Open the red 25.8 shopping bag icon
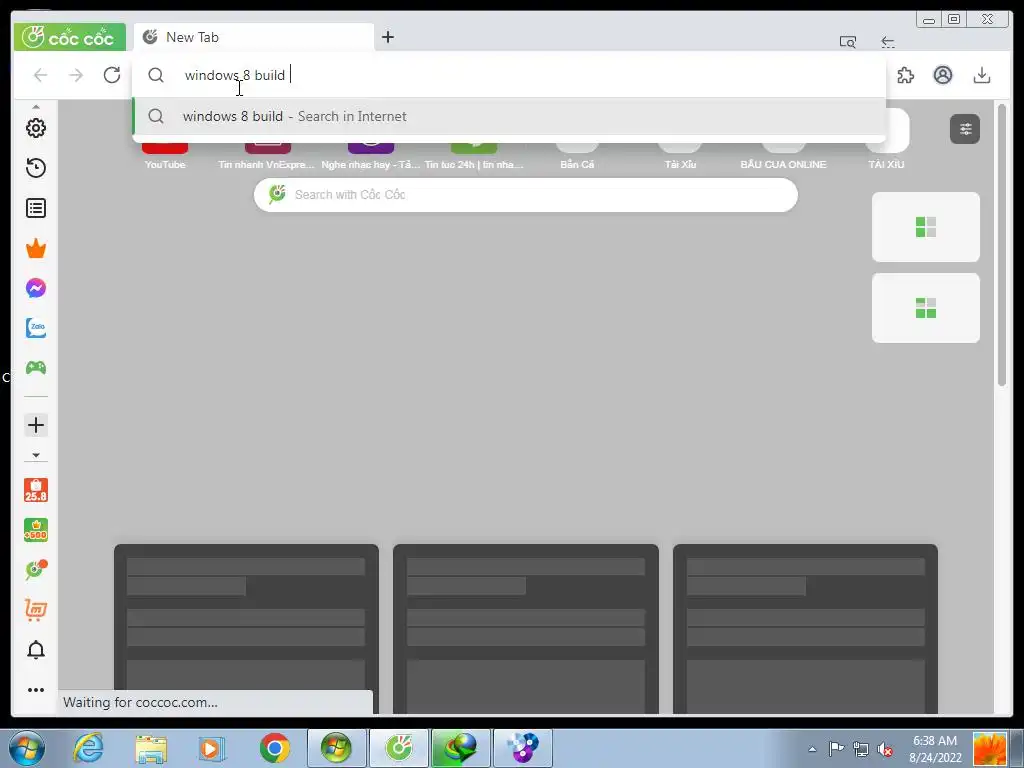1024x768 pixels. coord(36,490)
